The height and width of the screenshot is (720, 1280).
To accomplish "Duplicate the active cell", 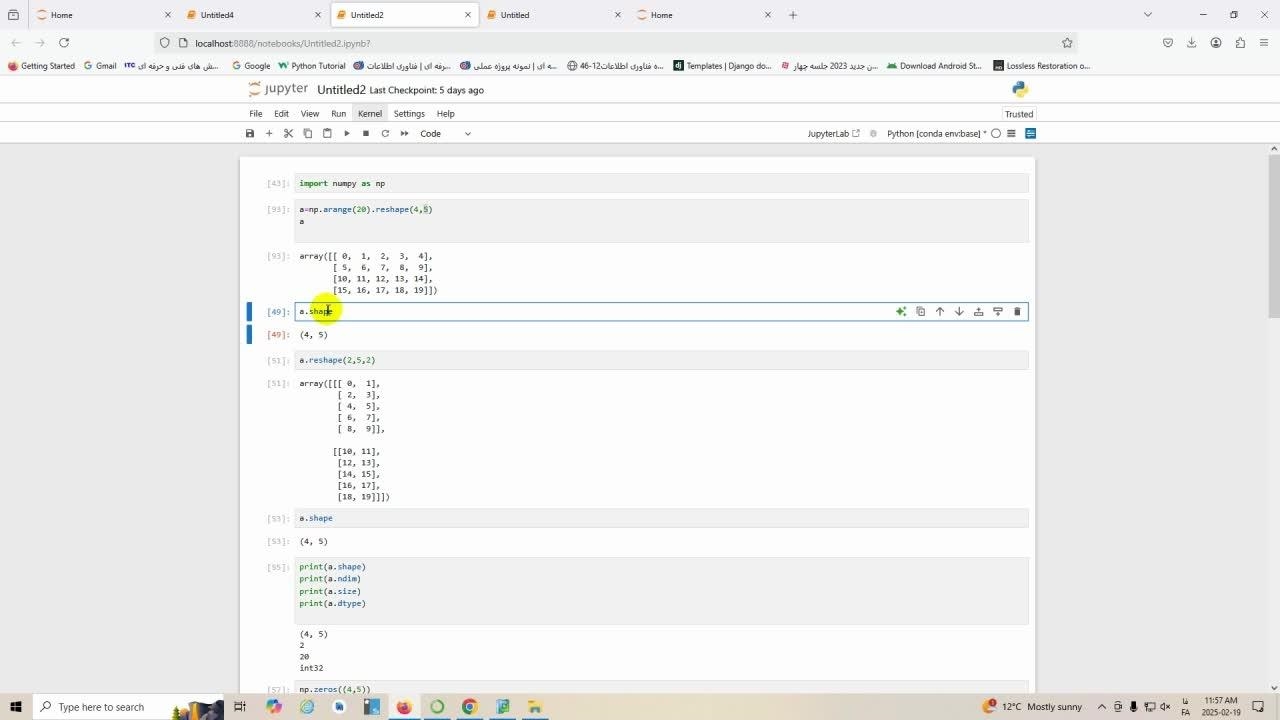I will point(921,312).
